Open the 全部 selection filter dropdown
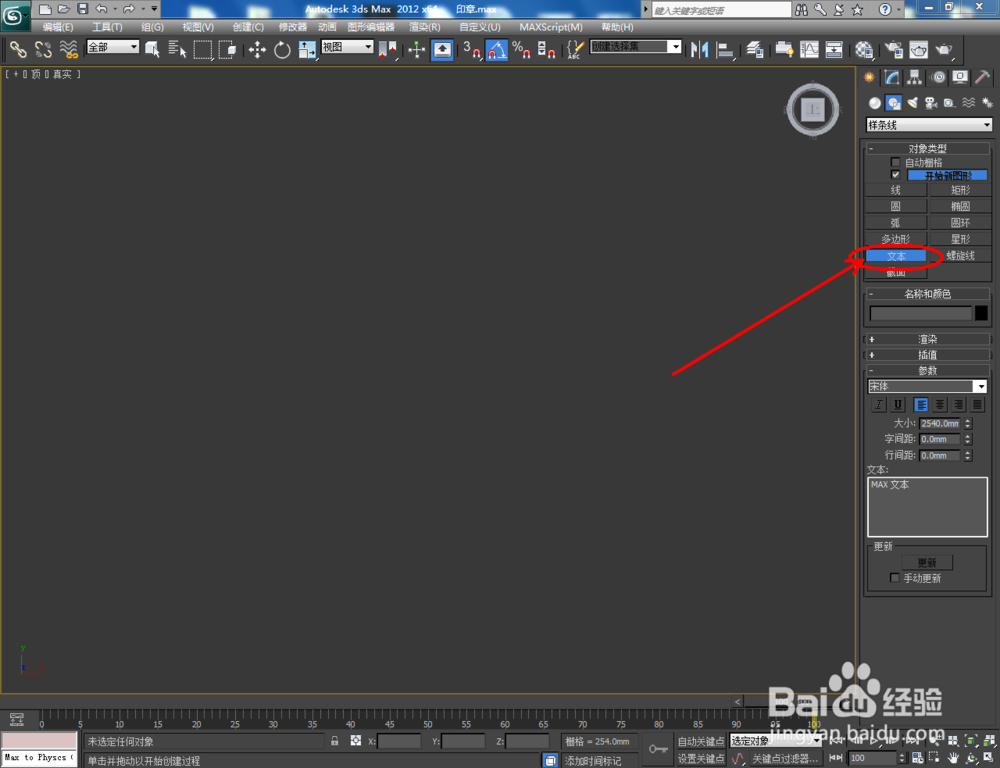Viewport: 1000px width, 768px height. (x=112, y=47)
